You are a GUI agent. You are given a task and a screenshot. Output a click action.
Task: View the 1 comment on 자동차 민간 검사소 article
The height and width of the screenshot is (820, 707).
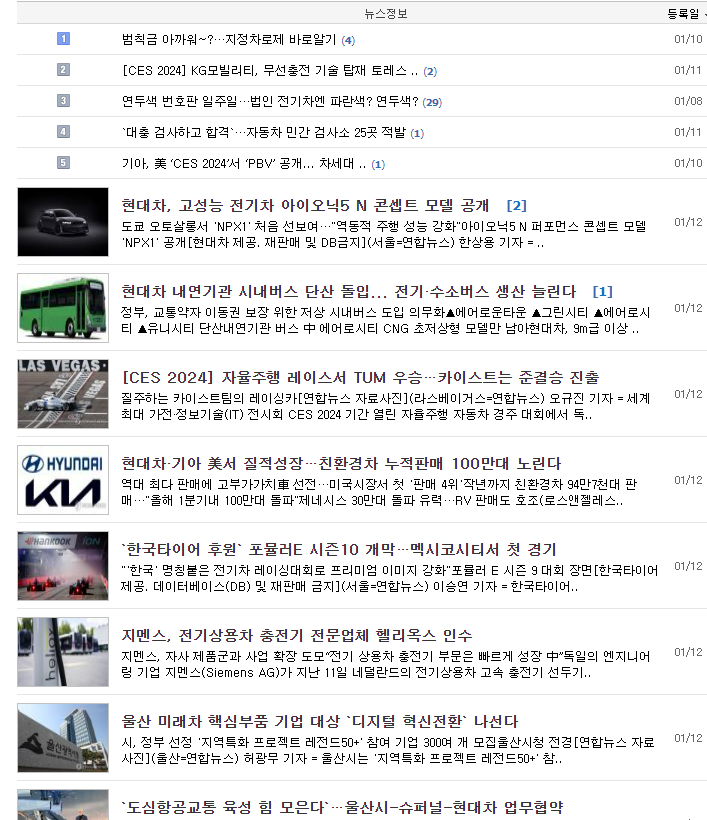coord(417,133)
